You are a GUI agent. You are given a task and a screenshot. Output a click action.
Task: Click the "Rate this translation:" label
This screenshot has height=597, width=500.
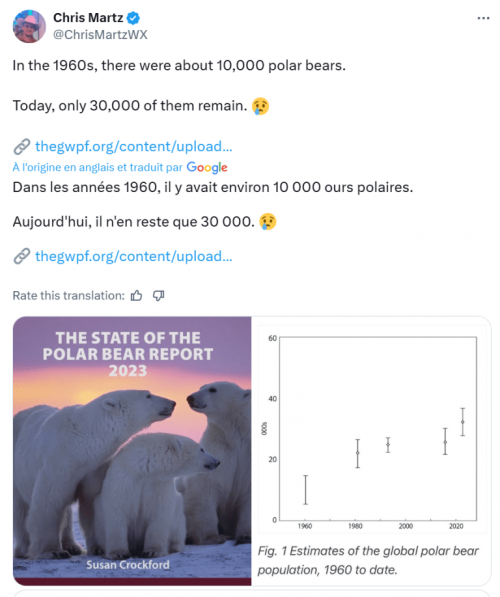pyautogui.click(x=69, y=296)
